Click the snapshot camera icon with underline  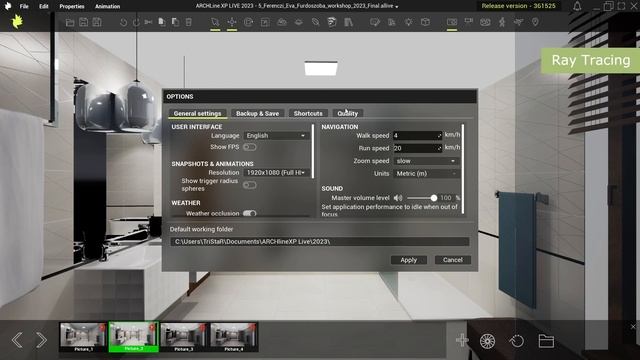[452, 22]
